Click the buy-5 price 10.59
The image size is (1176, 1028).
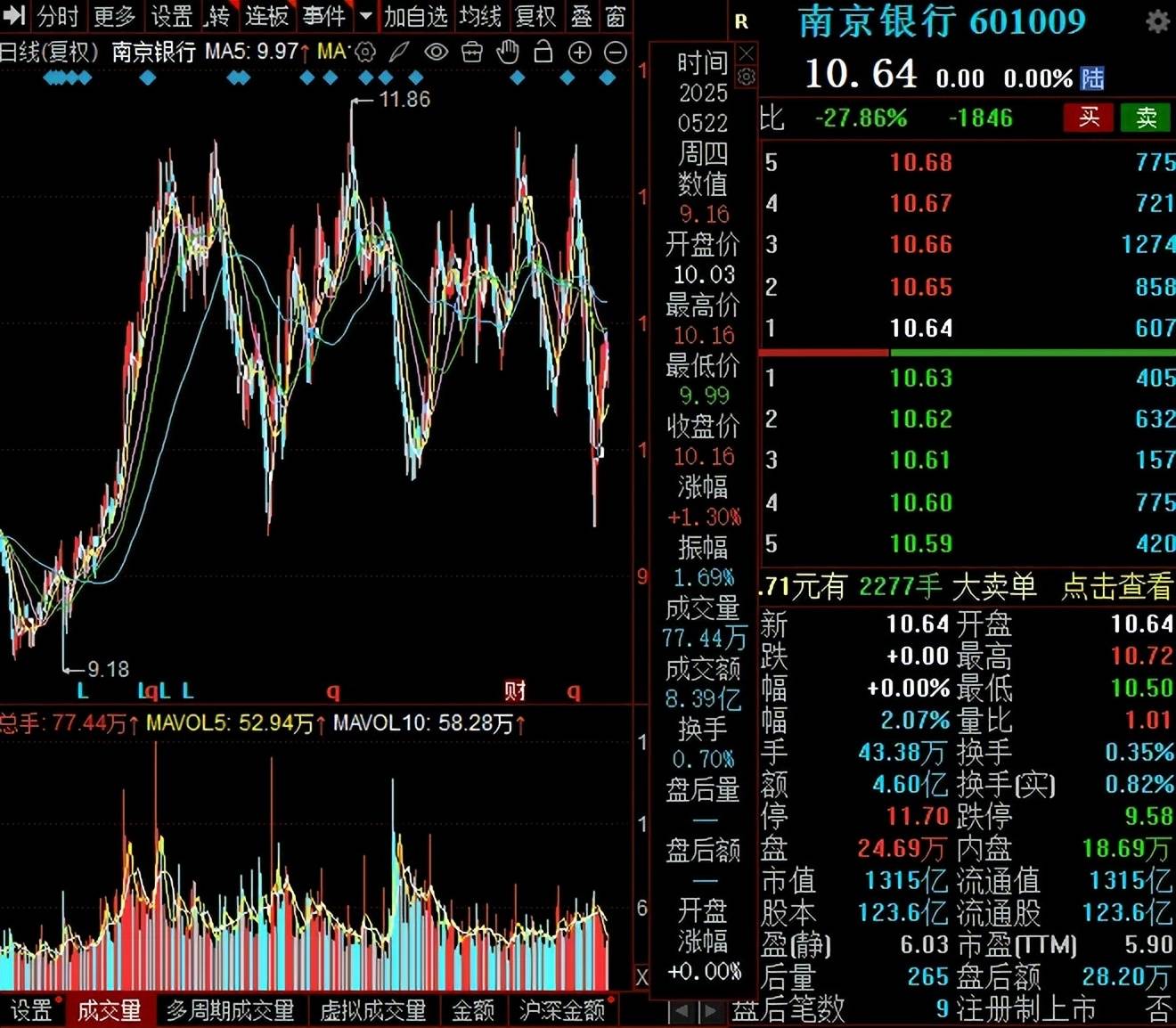coord(921,543)
